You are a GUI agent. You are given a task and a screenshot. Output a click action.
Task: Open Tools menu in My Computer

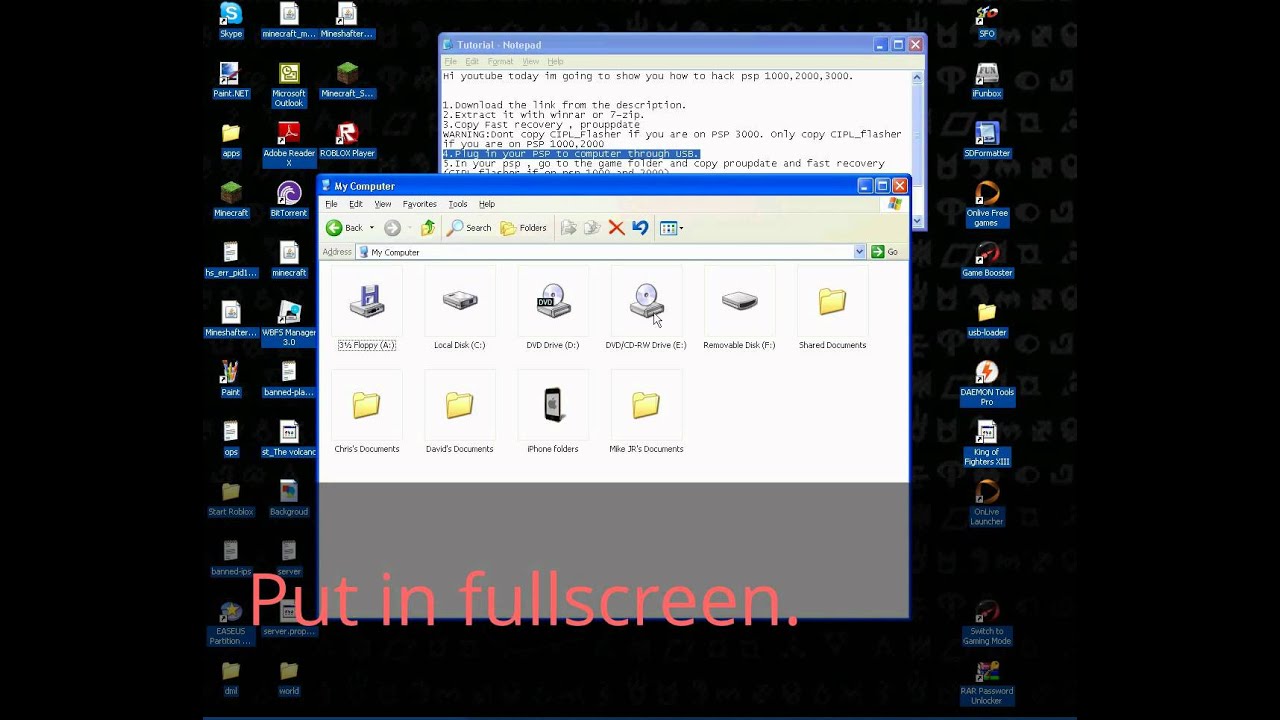[457, 204]
